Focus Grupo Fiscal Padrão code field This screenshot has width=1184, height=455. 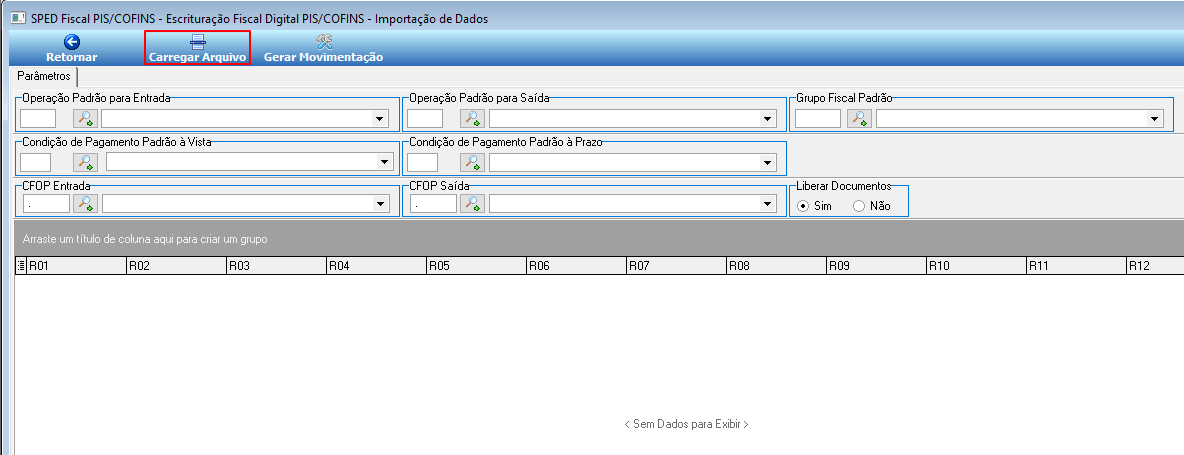[818, 118]
